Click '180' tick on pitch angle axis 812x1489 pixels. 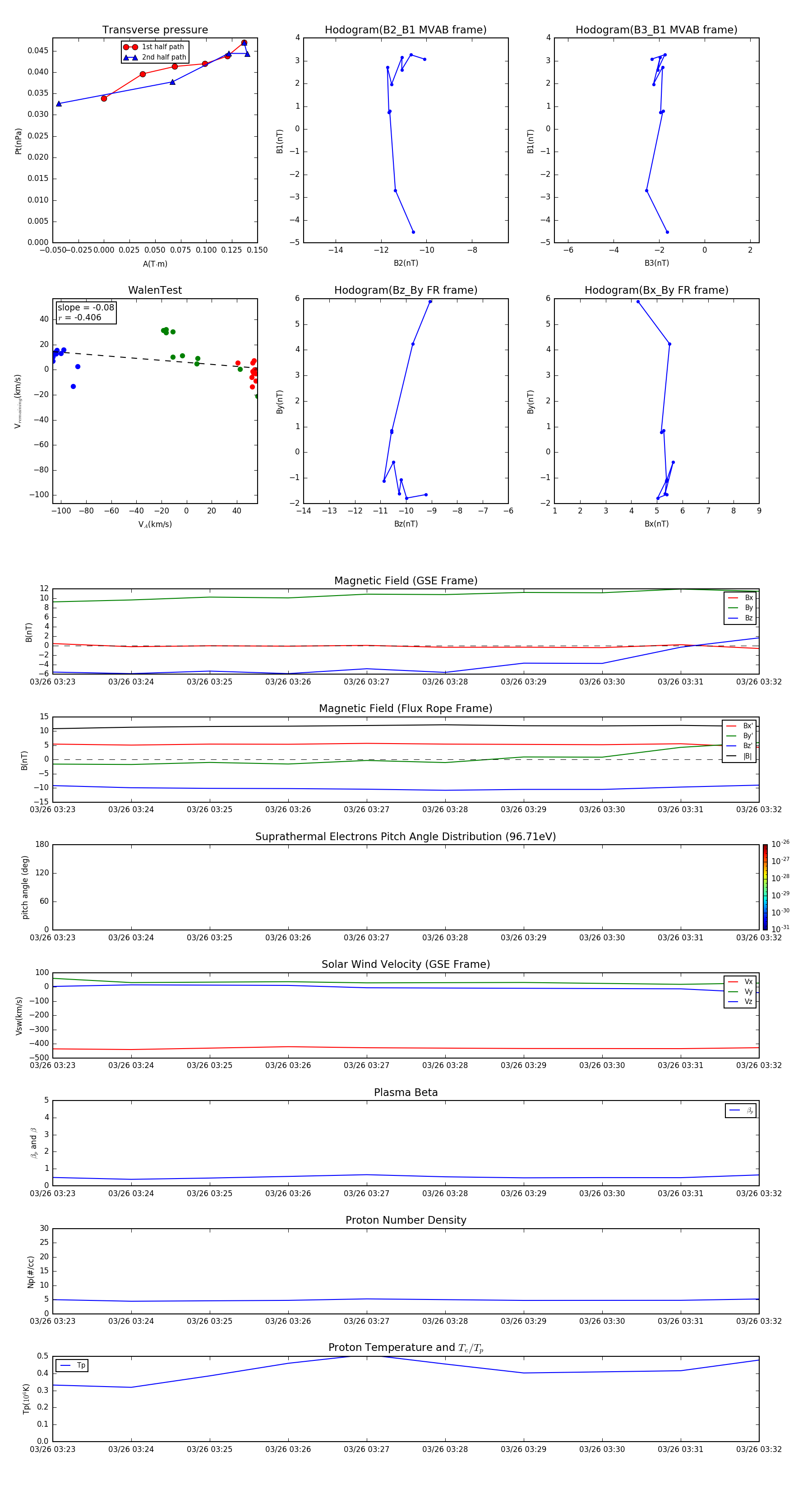coord(42,845)
